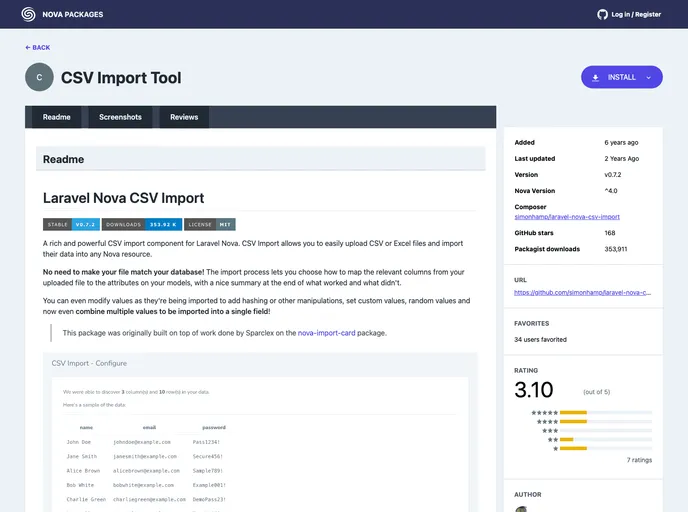The width and height of the screenshot is (688, 512).
Task: Click the AUTHOR section heading
Action: coord(528,494)
